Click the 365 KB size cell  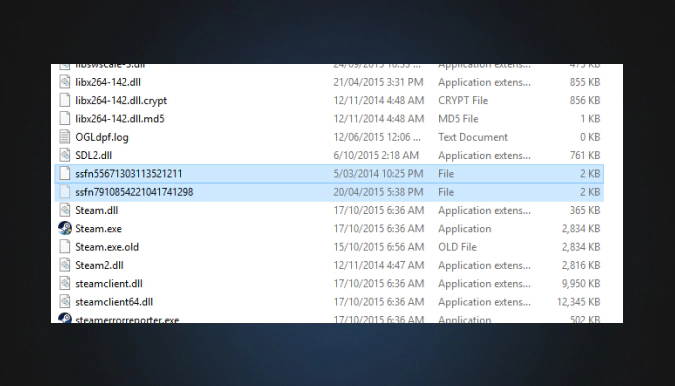585,210
